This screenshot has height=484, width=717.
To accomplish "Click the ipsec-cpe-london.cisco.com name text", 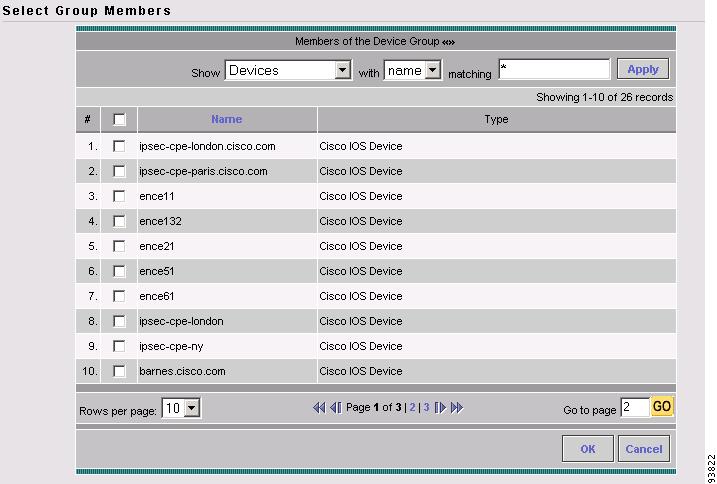I will point(207,146).
